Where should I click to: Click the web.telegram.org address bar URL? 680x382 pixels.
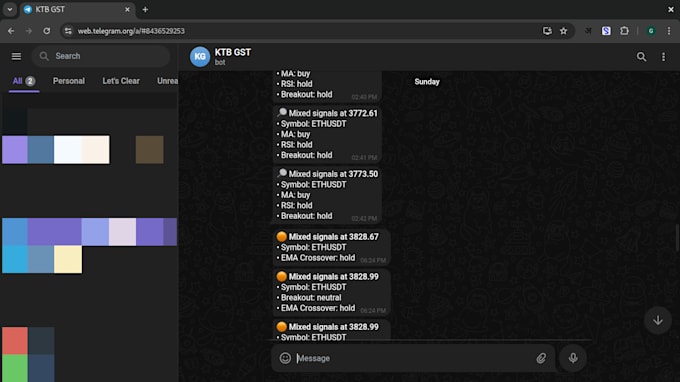click(x=131, y=31)
